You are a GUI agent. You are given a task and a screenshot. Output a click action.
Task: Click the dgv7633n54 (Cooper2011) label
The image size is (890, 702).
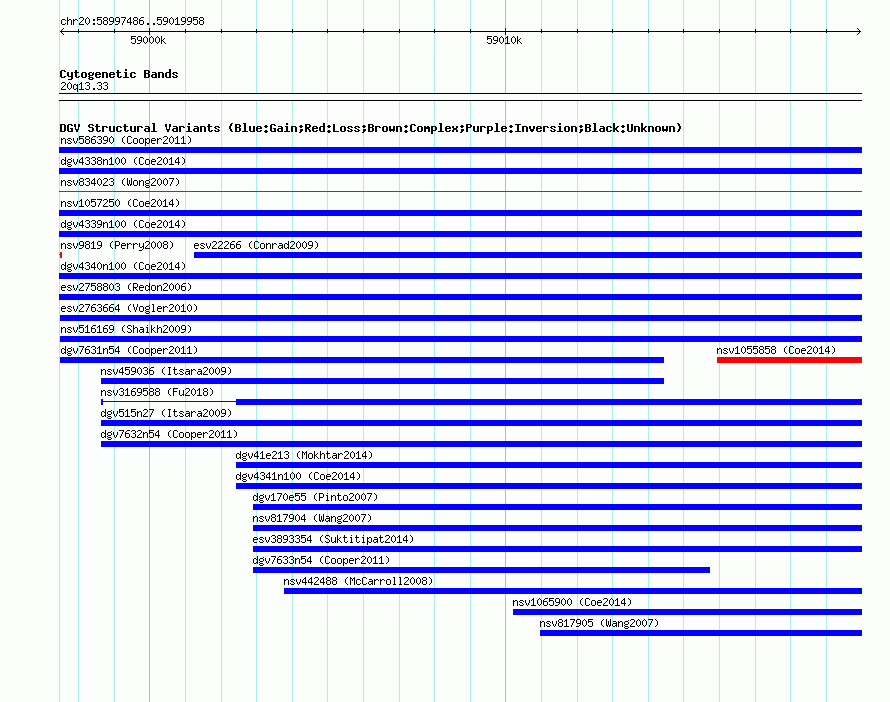(x=321, y=560)
